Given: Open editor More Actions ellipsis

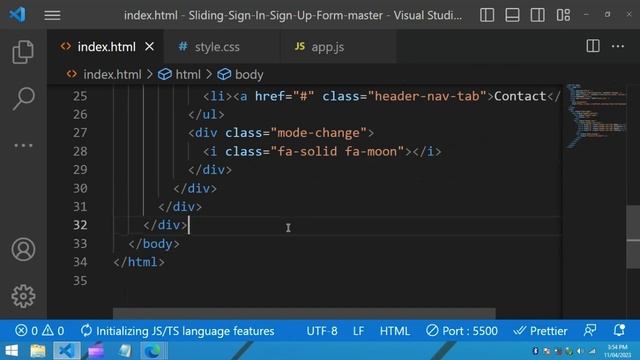Looking at the screenshot, I should (x=618, y=46).
